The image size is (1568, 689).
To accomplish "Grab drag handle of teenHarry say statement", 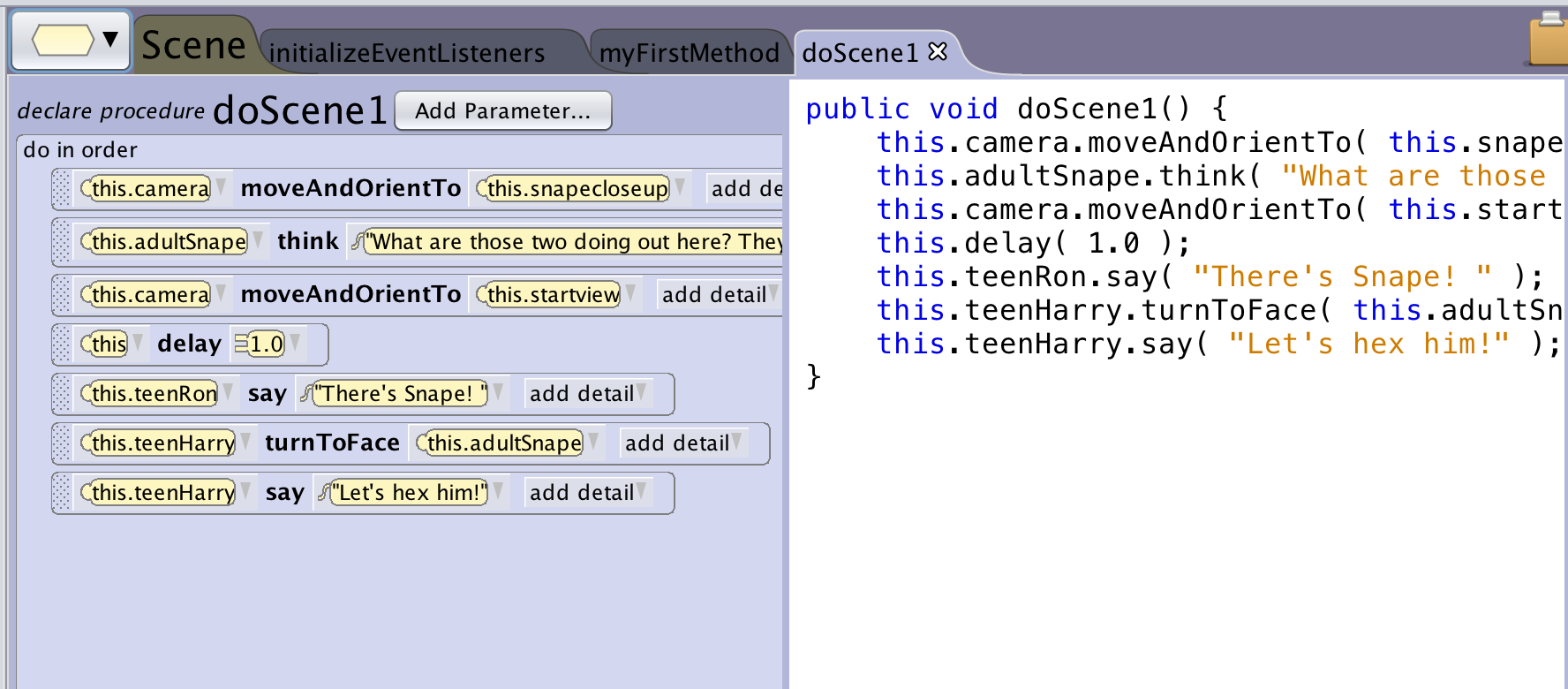I will click(61, 492).
